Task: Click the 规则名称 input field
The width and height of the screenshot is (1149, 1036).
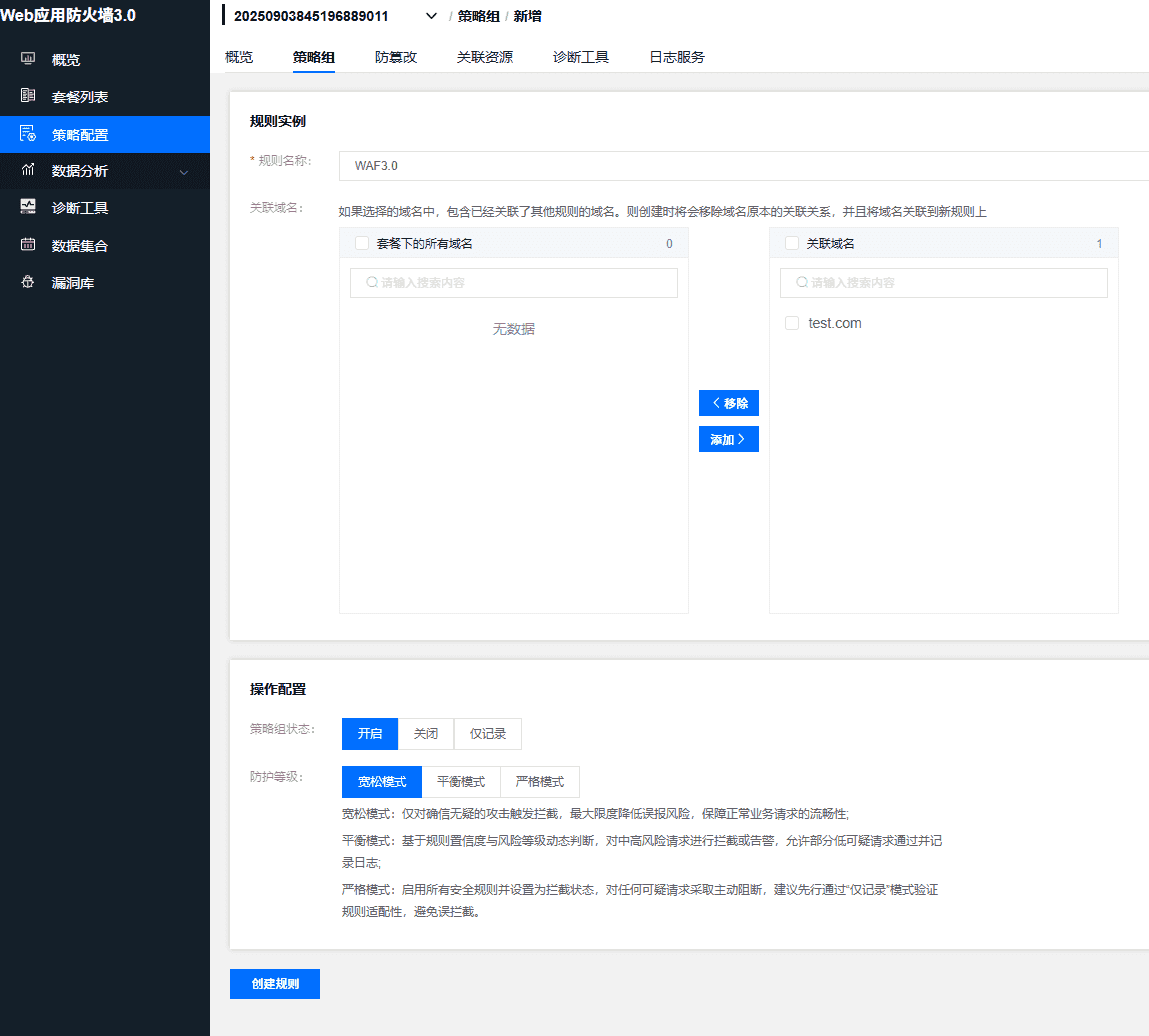Action: [740, 166]
